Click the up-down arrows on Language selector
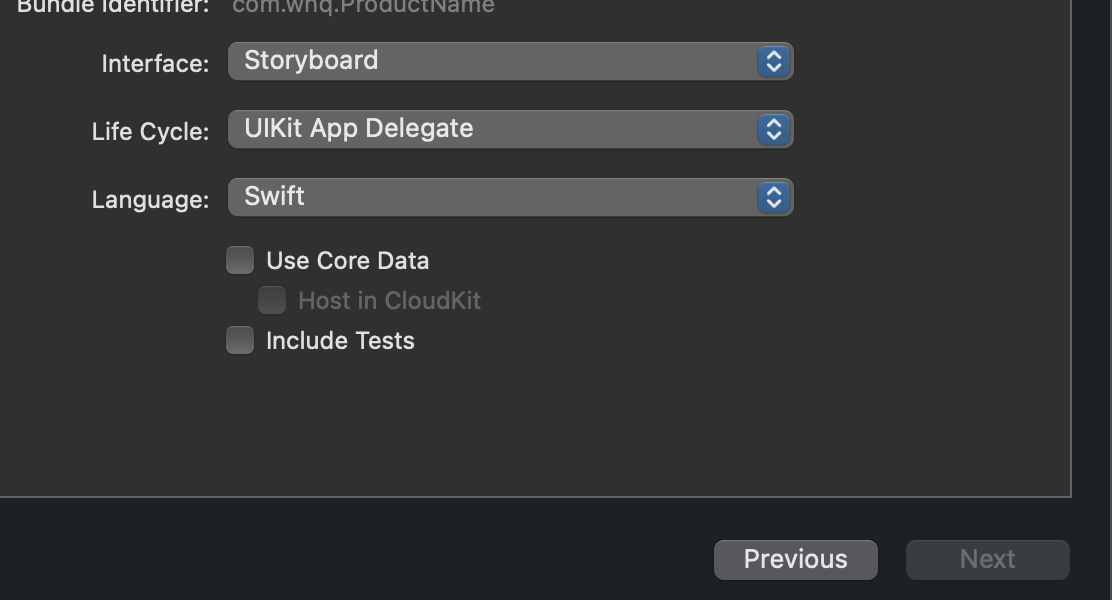This screenshot has height=600, width=1112. pos(773,198)
